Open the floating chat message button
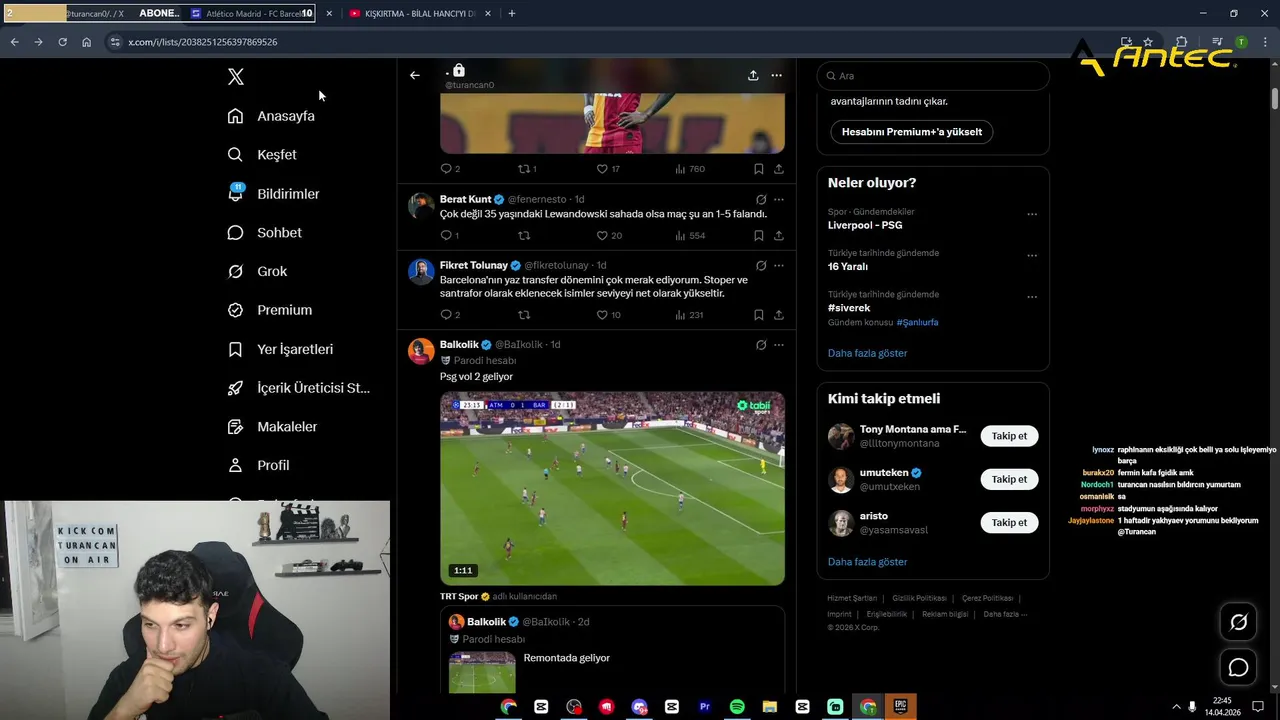Viewport: 1280px width, 720px height. point(1238,667)
